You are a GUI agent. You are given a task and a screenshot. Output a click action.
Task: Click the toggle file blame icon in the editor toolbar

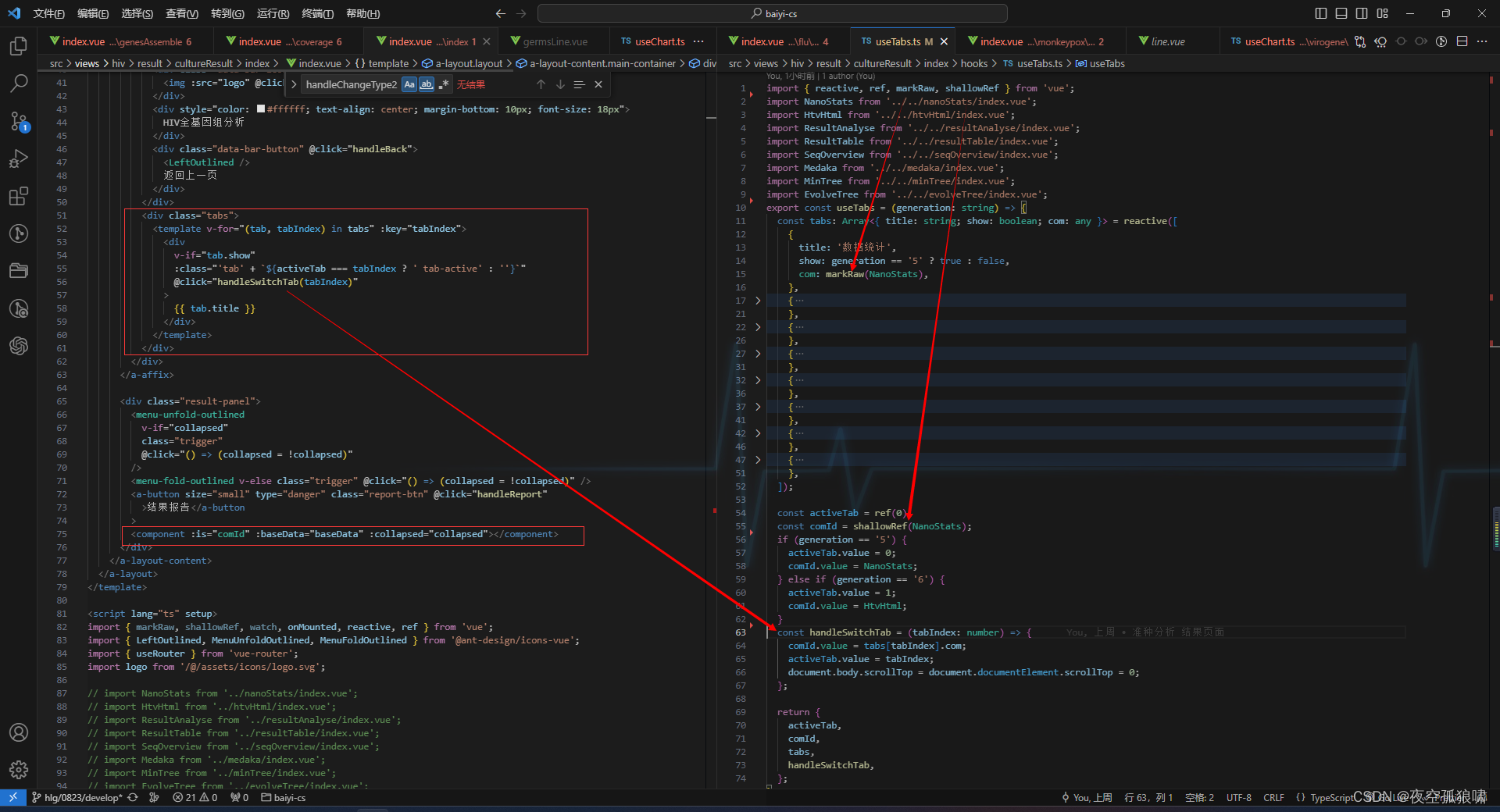click(1441, 41)
